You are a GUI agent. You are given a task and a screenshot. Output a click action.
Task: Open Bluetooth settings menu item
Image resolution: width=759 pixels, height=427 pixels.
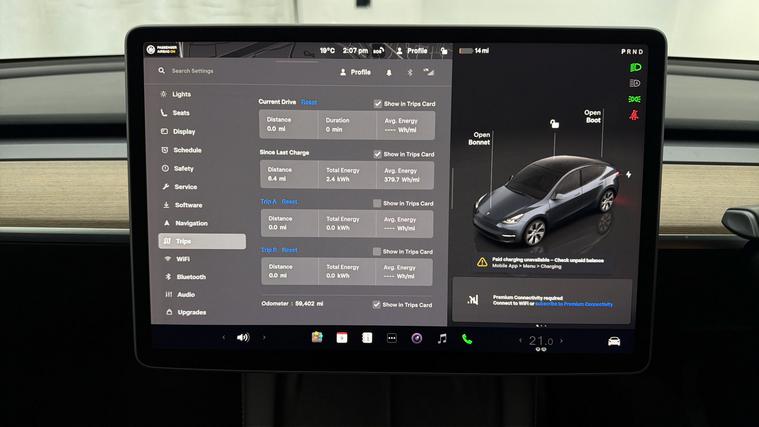point(190,277)
